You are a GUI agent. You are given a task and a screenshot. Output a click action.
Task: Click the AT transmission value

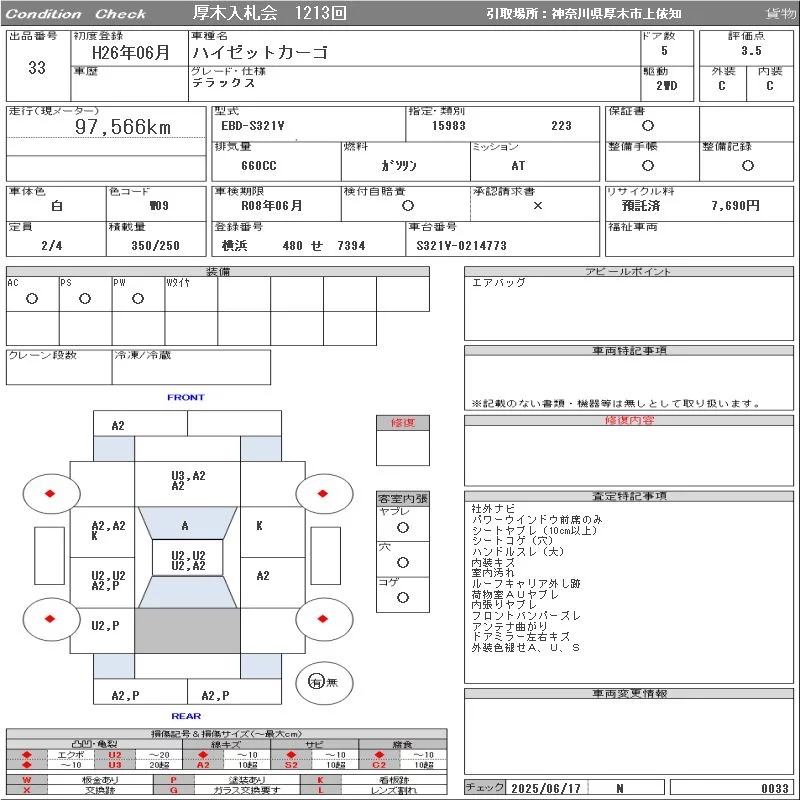click(x=518, y=165)
